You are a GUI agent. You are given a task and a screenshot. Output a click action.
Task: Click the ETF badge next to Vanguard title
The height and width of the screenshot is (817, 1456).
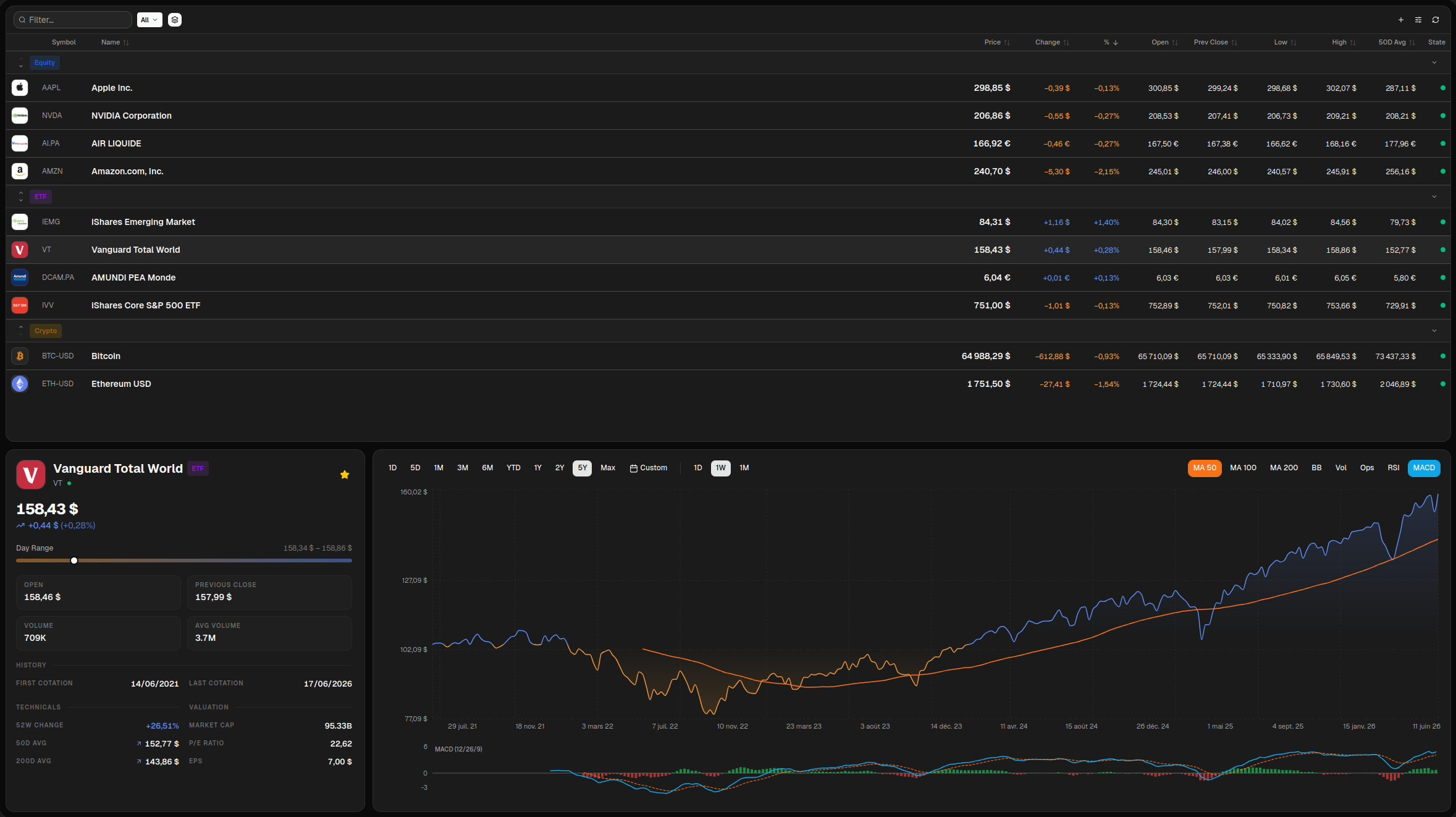[x=198, y=469]
